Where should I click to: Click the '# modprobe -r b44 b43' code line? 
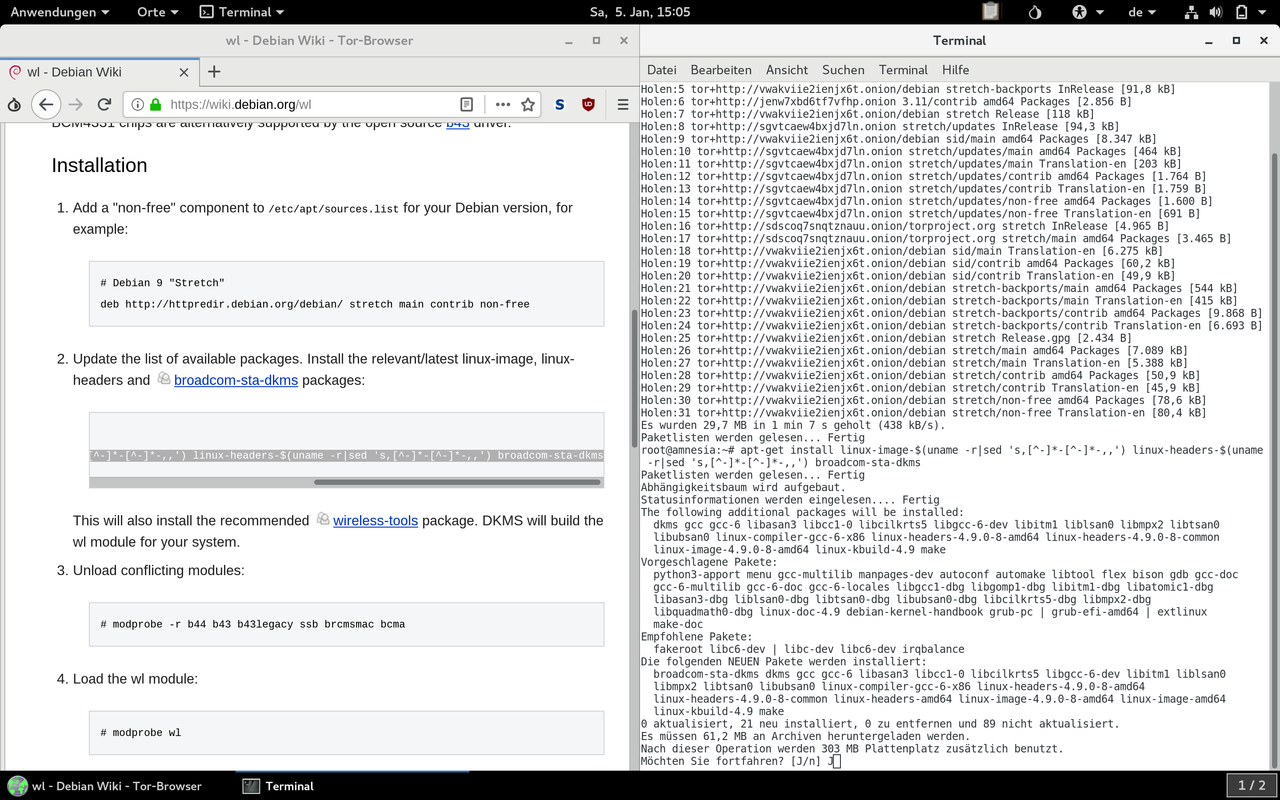(x=252, y=624)
